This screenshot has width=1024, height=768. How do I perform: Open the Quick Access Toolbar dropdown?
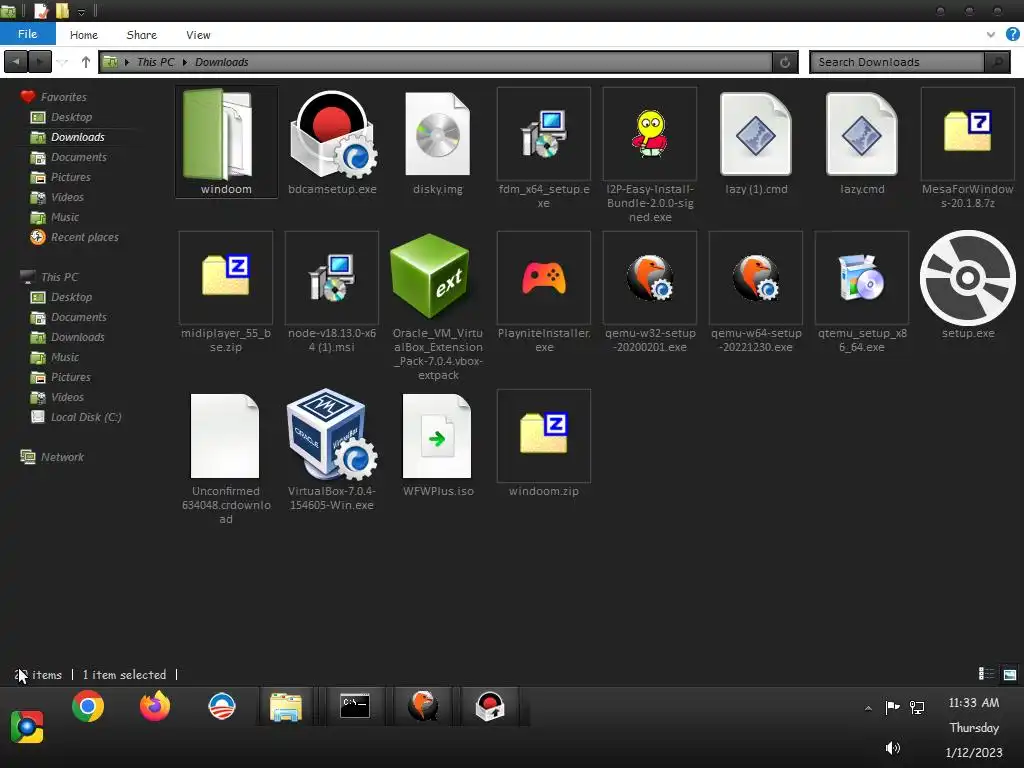pos(81,12)
